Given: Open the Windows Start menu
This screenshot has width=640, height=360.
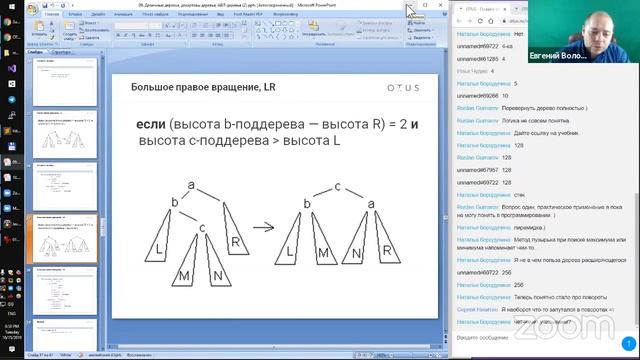Looking at the screenshot, I should (12, 7).
